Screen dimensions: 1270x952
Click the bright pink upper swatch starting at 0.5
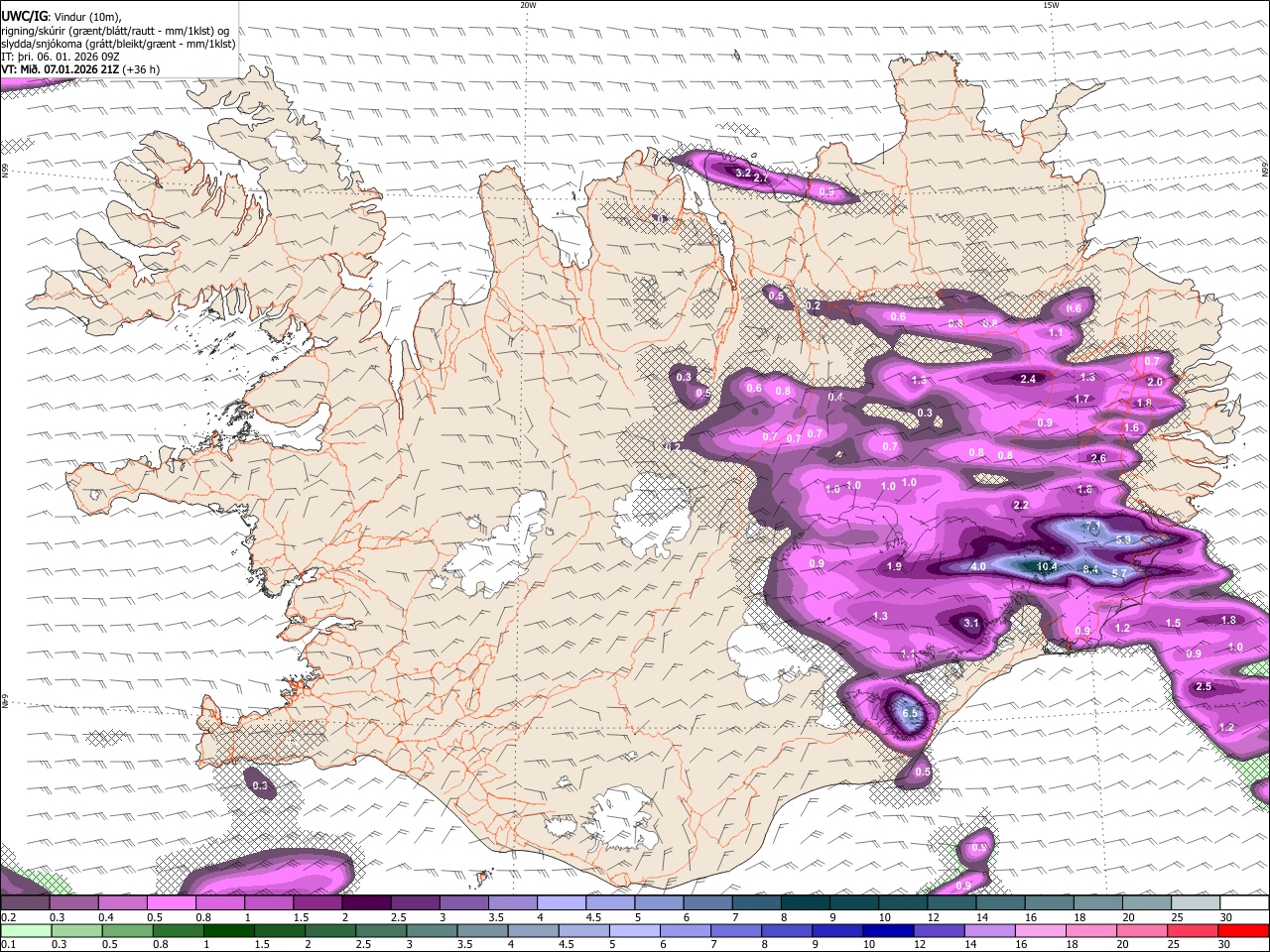click(171, 903)
